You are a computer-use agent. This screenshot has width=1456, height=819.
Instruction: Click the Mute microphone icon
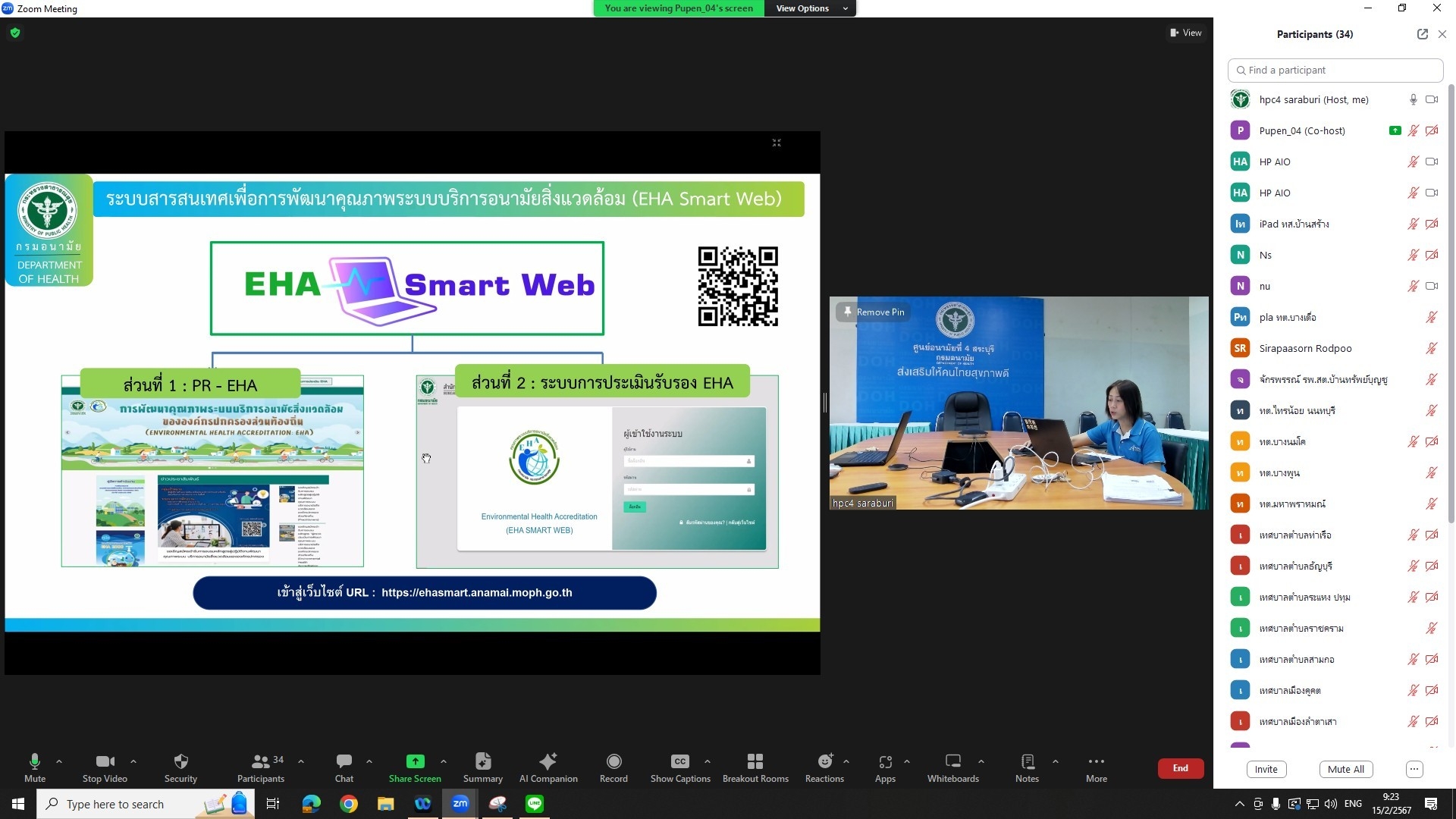[34, 761]
